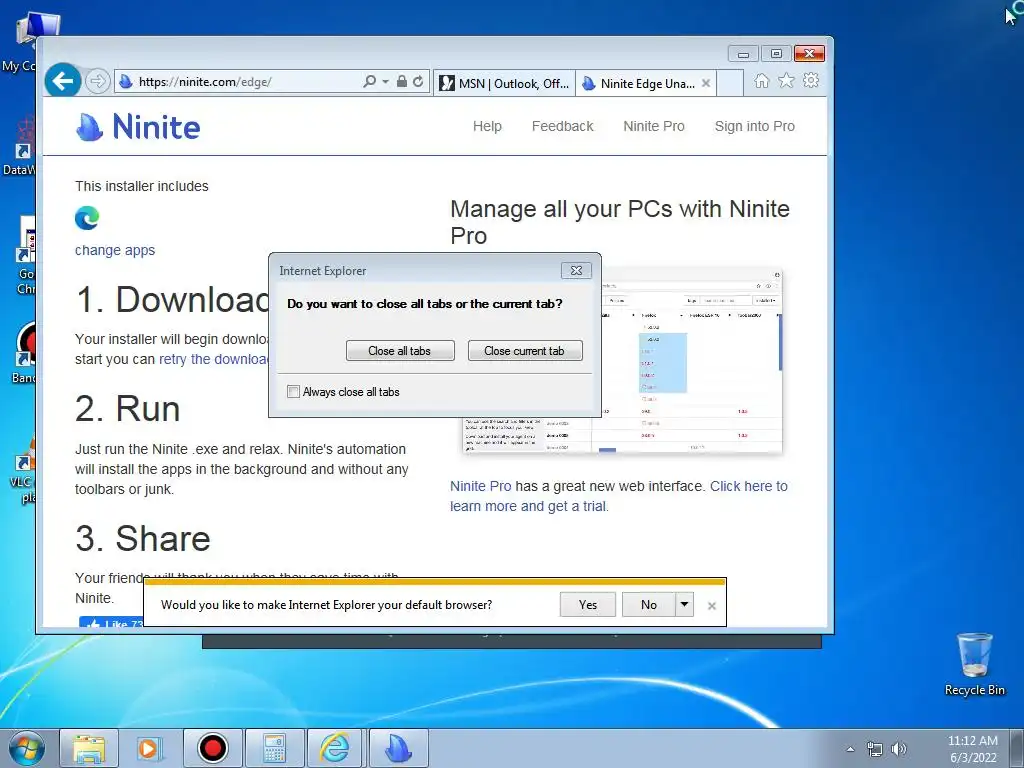Check the Always close all tabs checkbox
Viewport: 1024px width, 768px height.
(293, 392)
